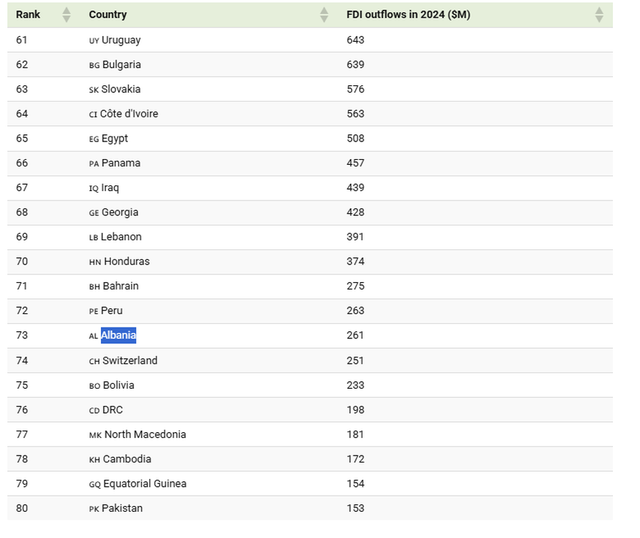Click Slovakia's FDI value 576
The width and height of the screenshot is (640, 538).
click(355, 89)
